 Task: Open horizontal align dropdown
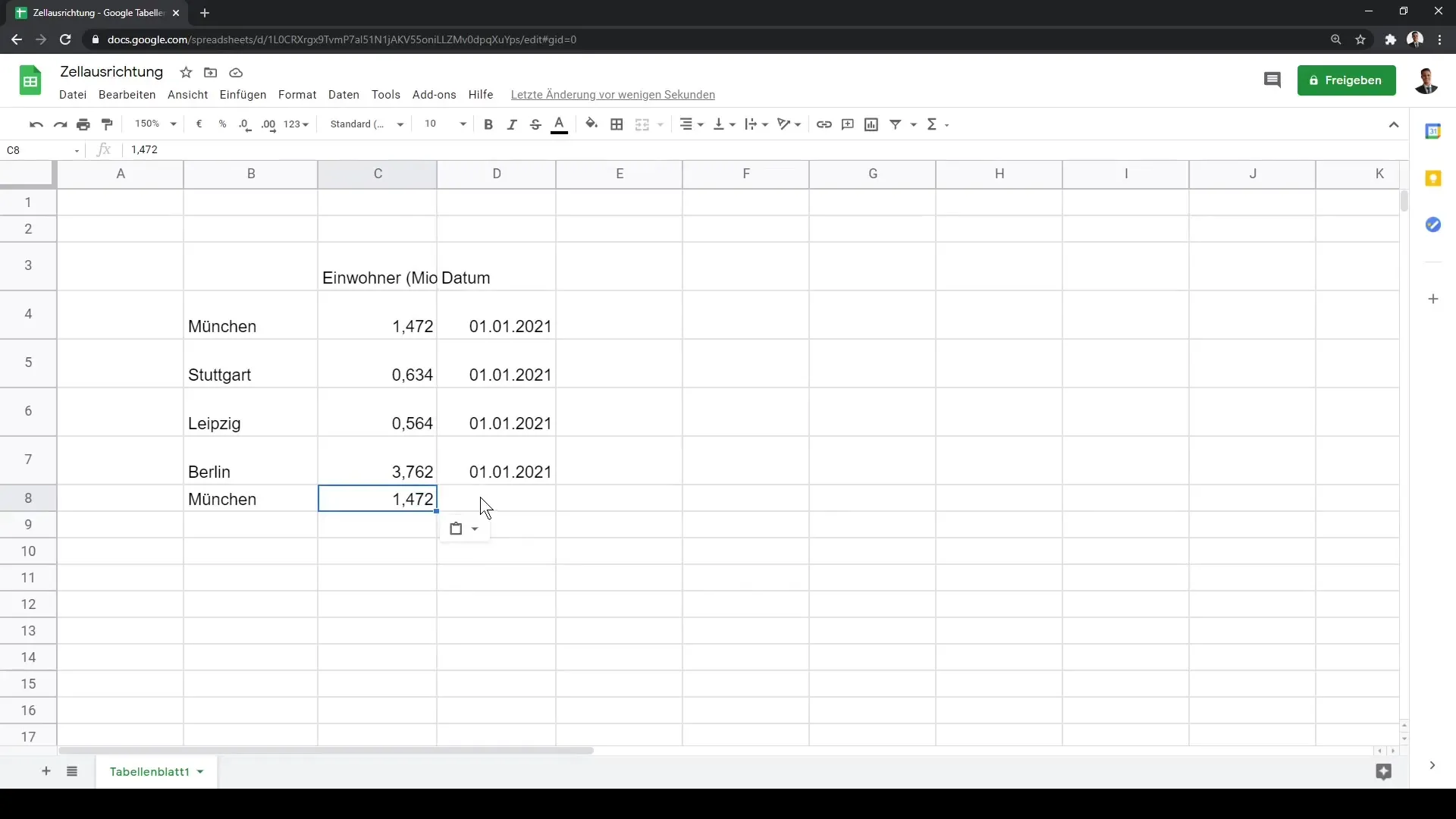[691, 124]
